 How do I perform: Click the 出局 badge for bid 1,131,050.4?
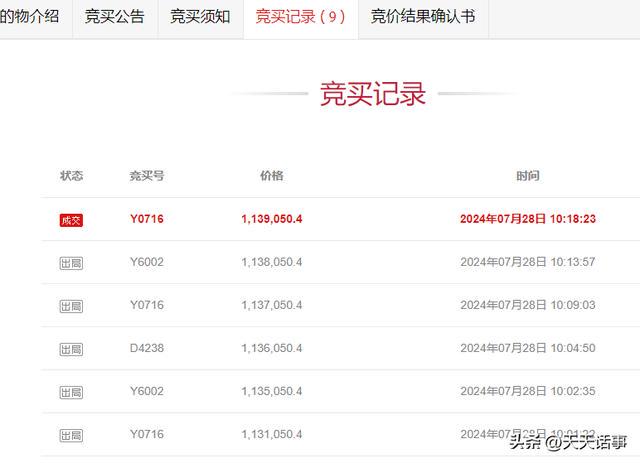[71, 435]
